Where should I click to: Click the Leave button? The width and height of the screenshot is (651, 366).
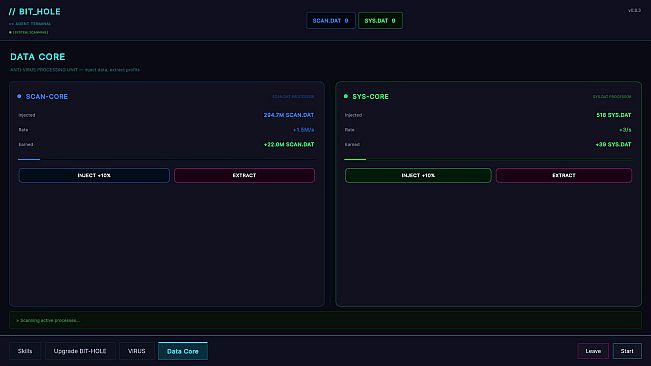click(x=593, y=351)
